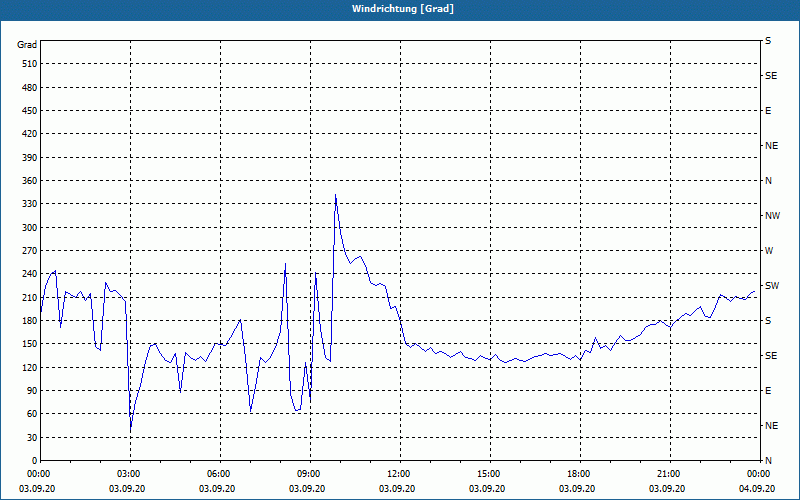Click the "SW" compass label
800x500 pixels.
(772, 286)
